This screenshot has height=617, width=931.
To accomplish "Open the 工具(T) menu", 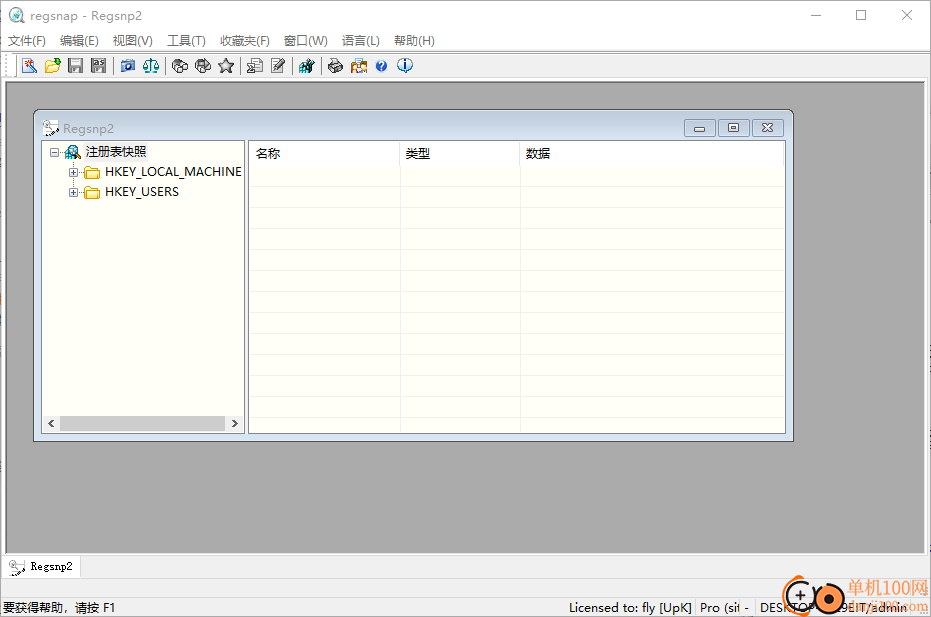I will [186, 40].
